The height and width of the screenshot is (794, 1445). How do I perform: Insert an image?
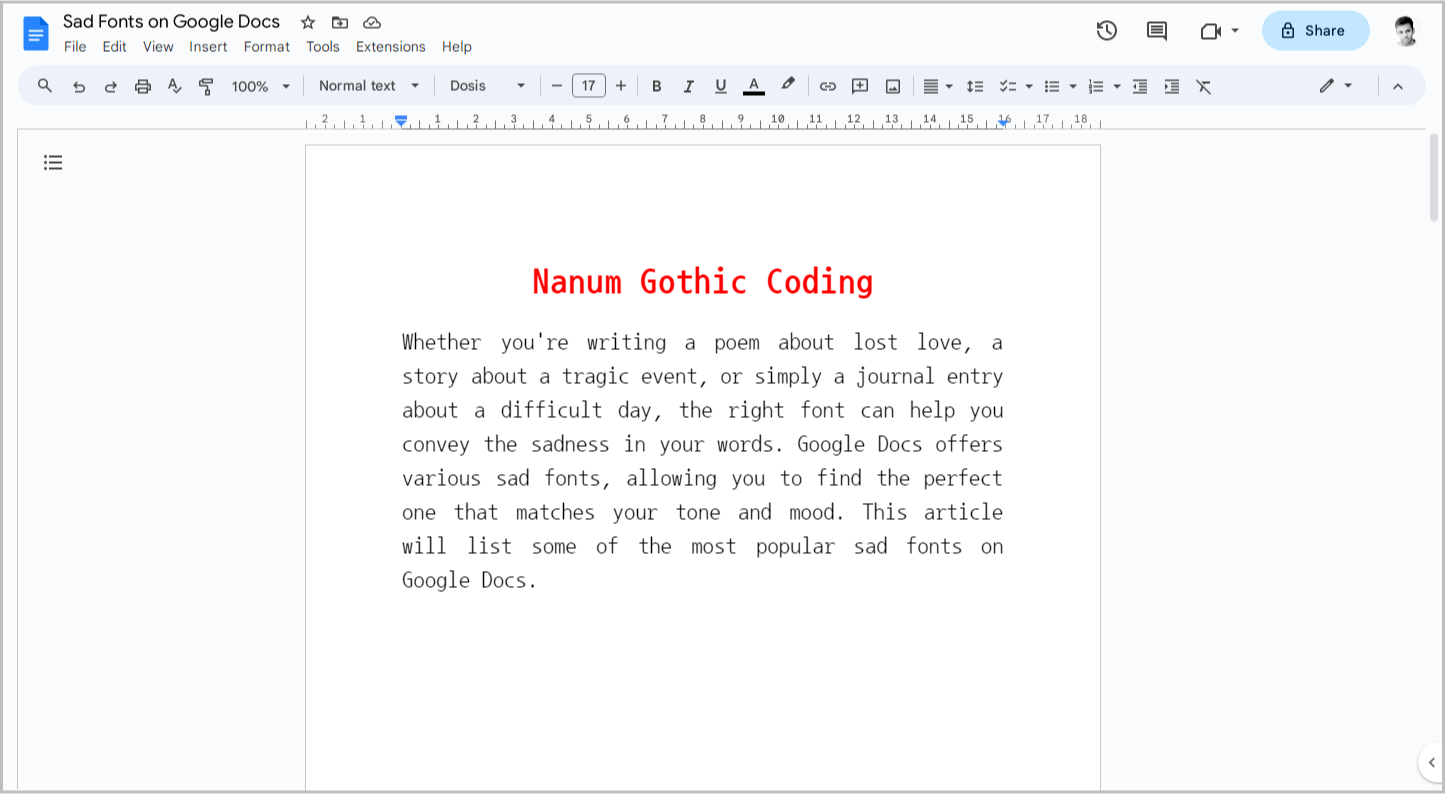tap(893, 86)
